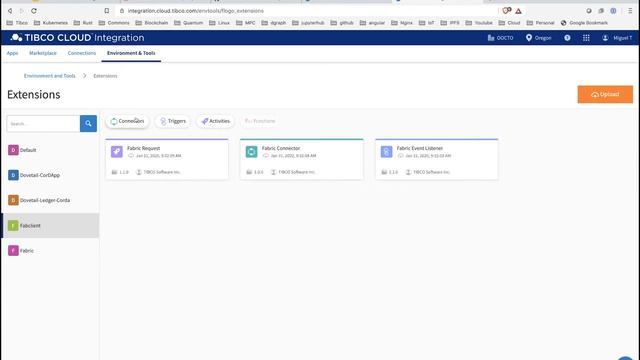This screenshot has height=360, width=640.
Task: Click the TIBCO Cloud Integration logo
Action: click(78, 38)
